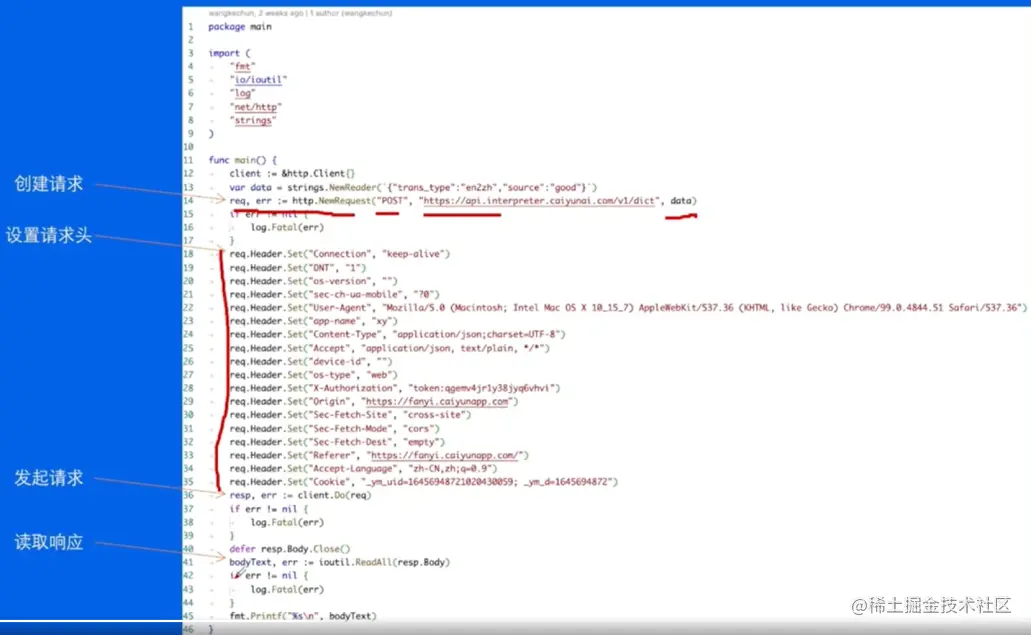Click the "Accept-Language" header line

363,469
